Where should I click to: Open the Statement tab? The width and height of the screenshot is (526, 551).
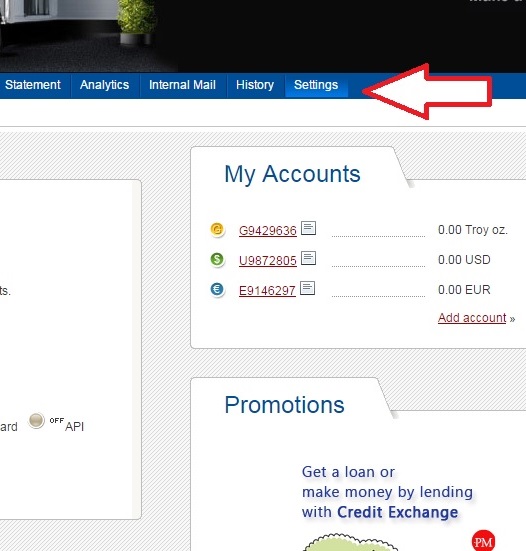point(33,85)
